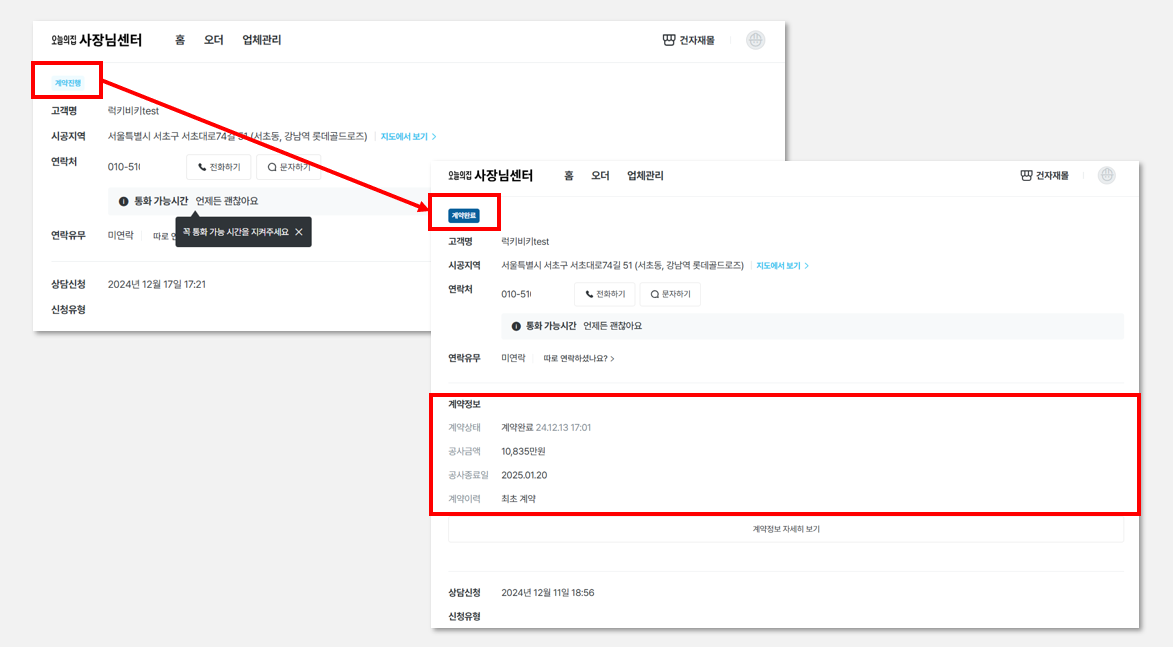Viewport: 1173px width, 647px height.
Task: Click info icon beside 통화 가능시간 in front window
Action: coord(516,326)
